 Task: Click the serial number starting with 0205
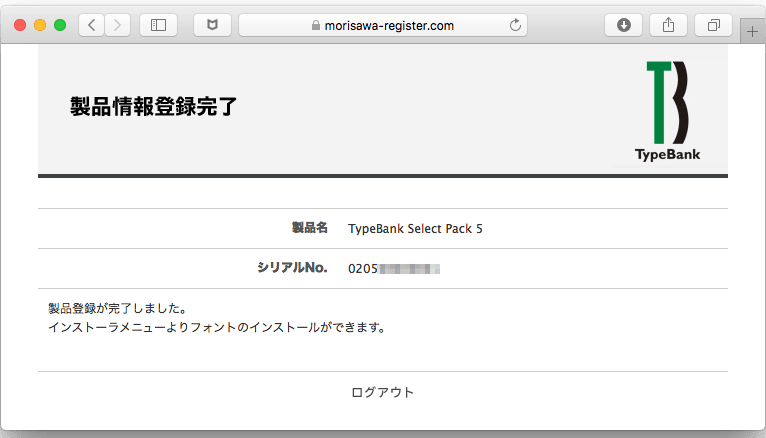(394, 269)
